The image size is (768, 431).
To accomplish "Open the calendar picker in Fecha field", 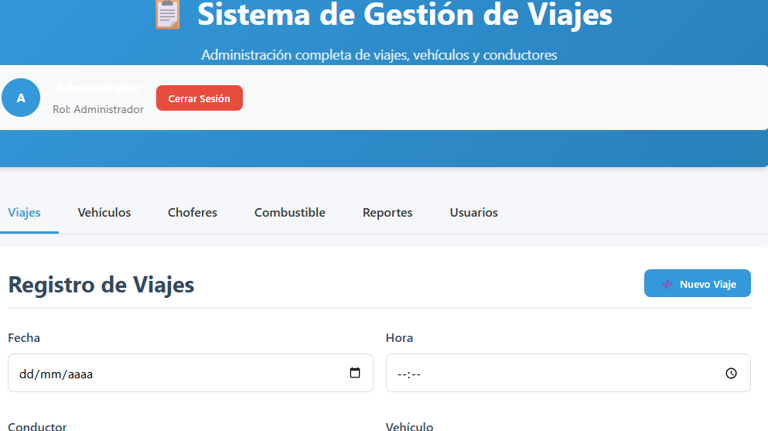I will [x=355, y=373].
